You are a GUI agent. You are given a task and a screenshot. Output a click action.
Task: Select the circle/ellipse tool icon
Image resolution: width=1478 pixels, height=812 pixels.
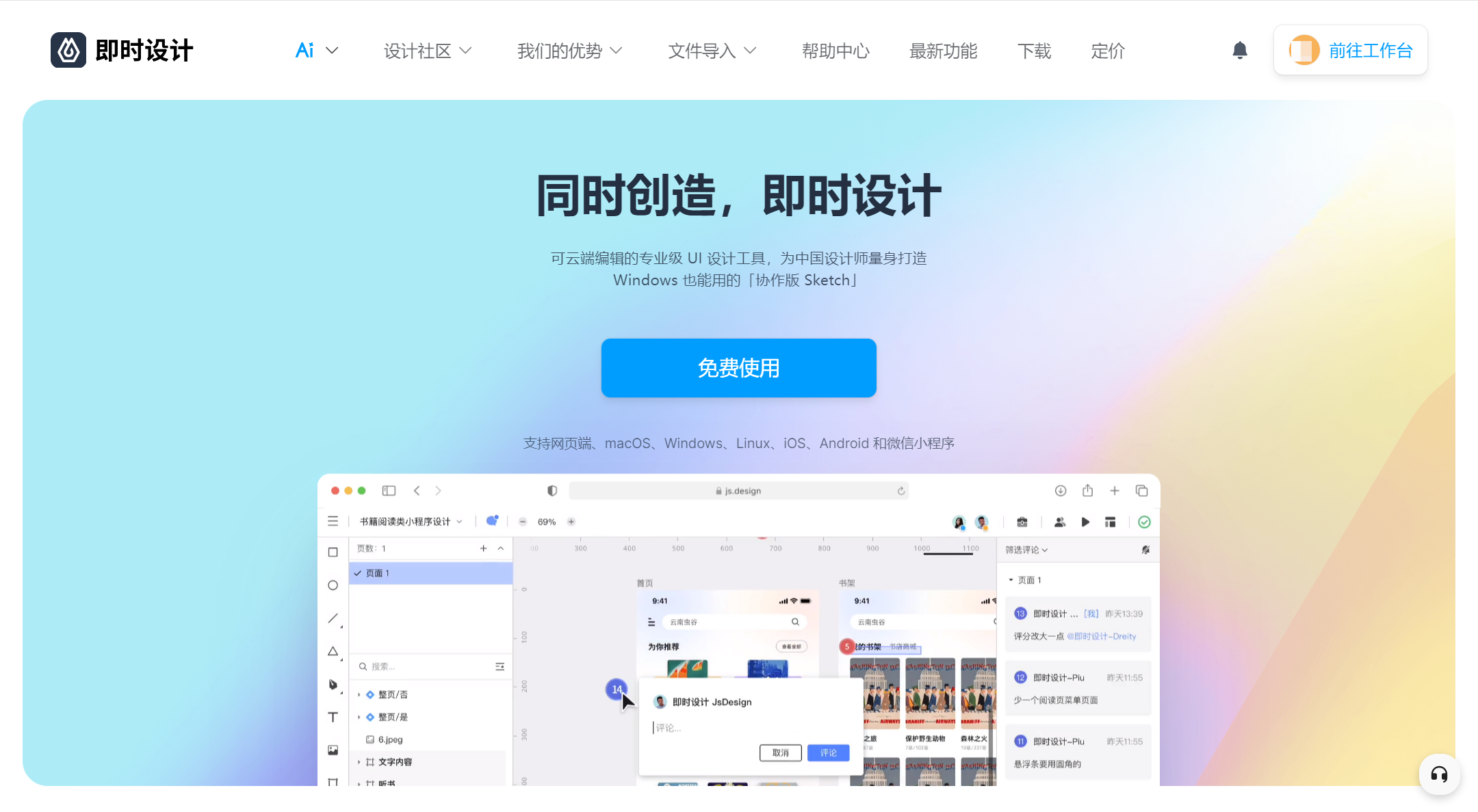click(x=334, y=586)
